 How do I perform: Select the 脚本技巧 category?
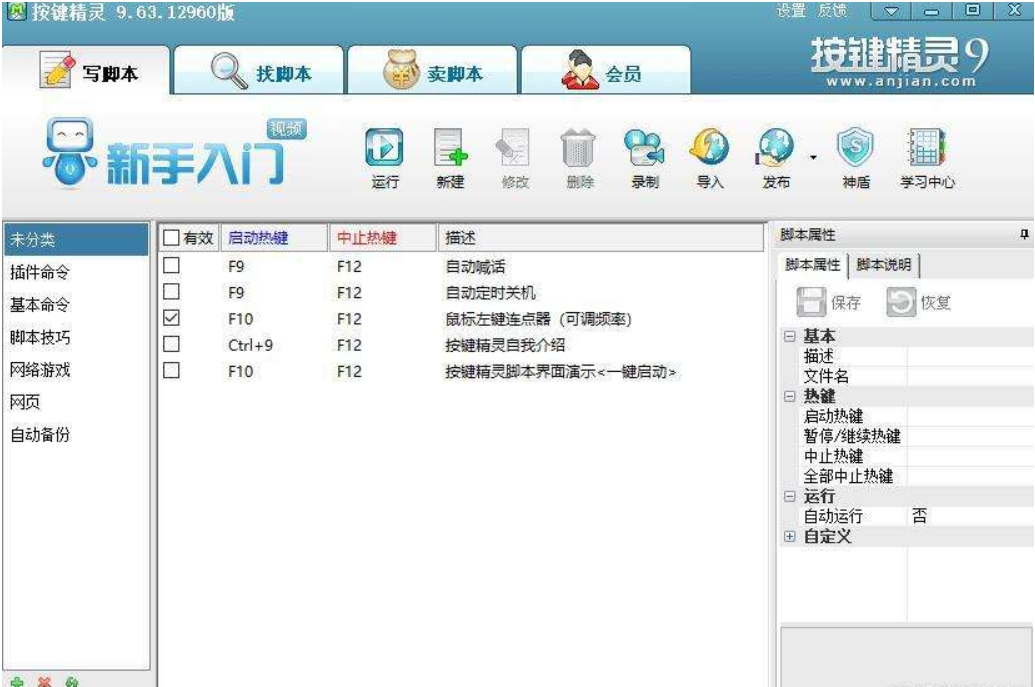tap(76, 337)
